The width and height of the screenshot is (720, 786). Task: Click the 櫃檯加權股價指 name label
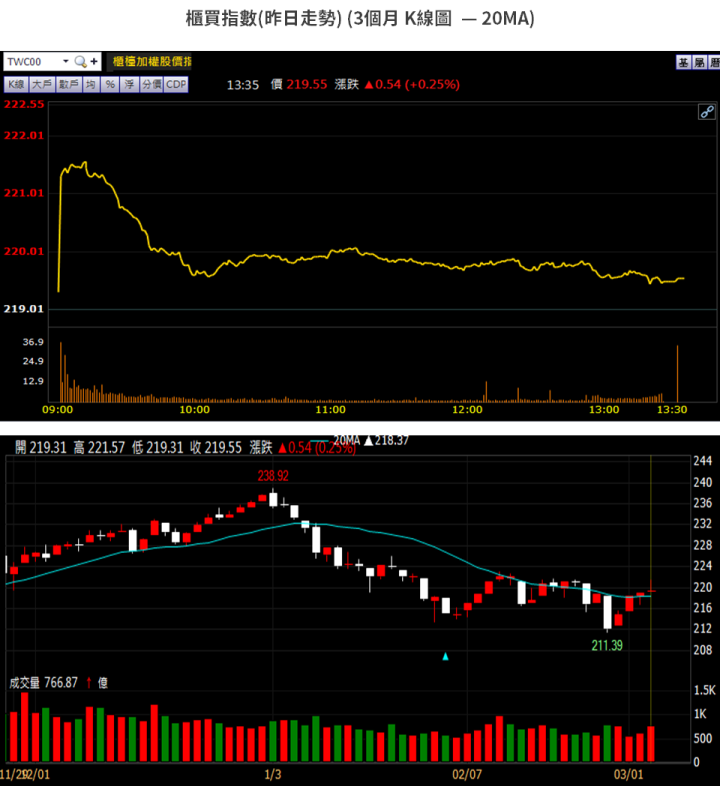click(151, 62)
